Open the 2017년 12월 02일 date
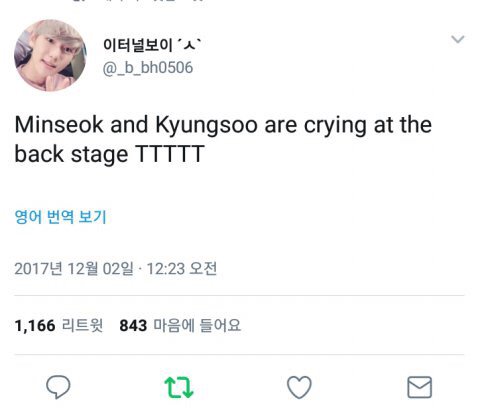This screenshot has width=480, height=408. tap(74, 268)
